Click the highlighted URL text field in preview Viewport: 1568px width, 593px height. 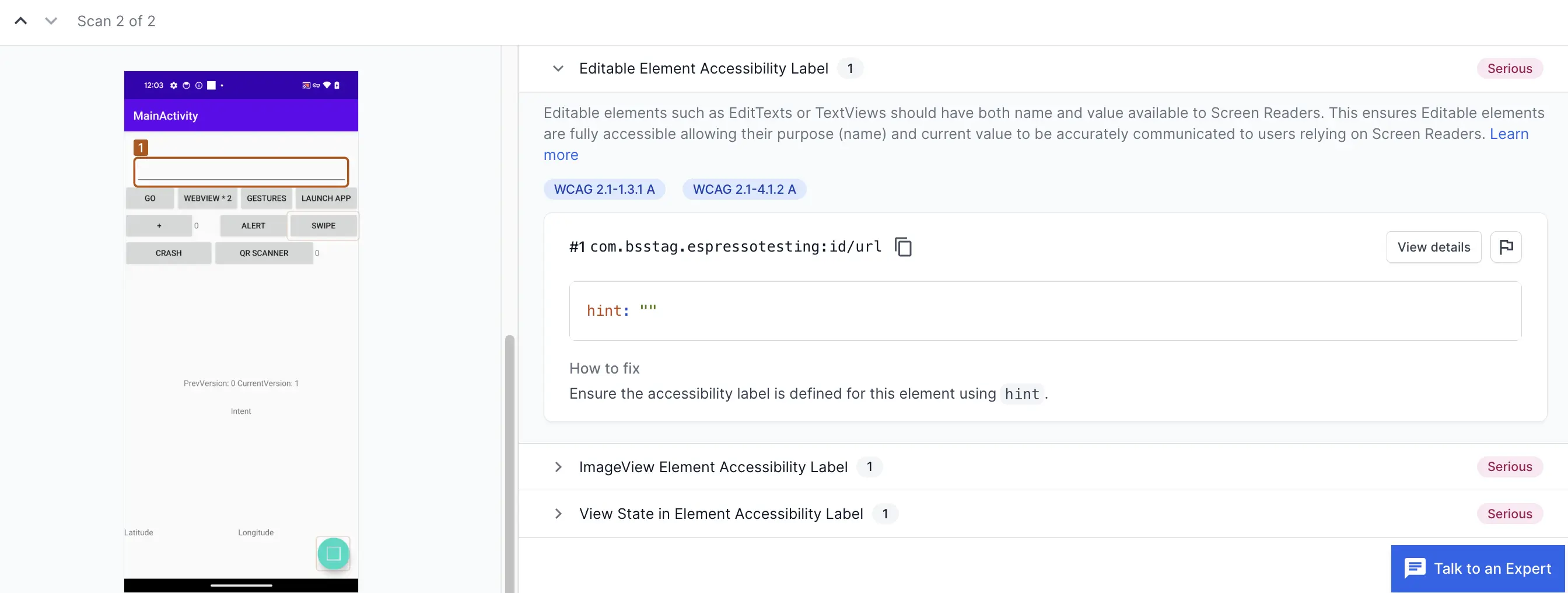[x=241, y=172]
